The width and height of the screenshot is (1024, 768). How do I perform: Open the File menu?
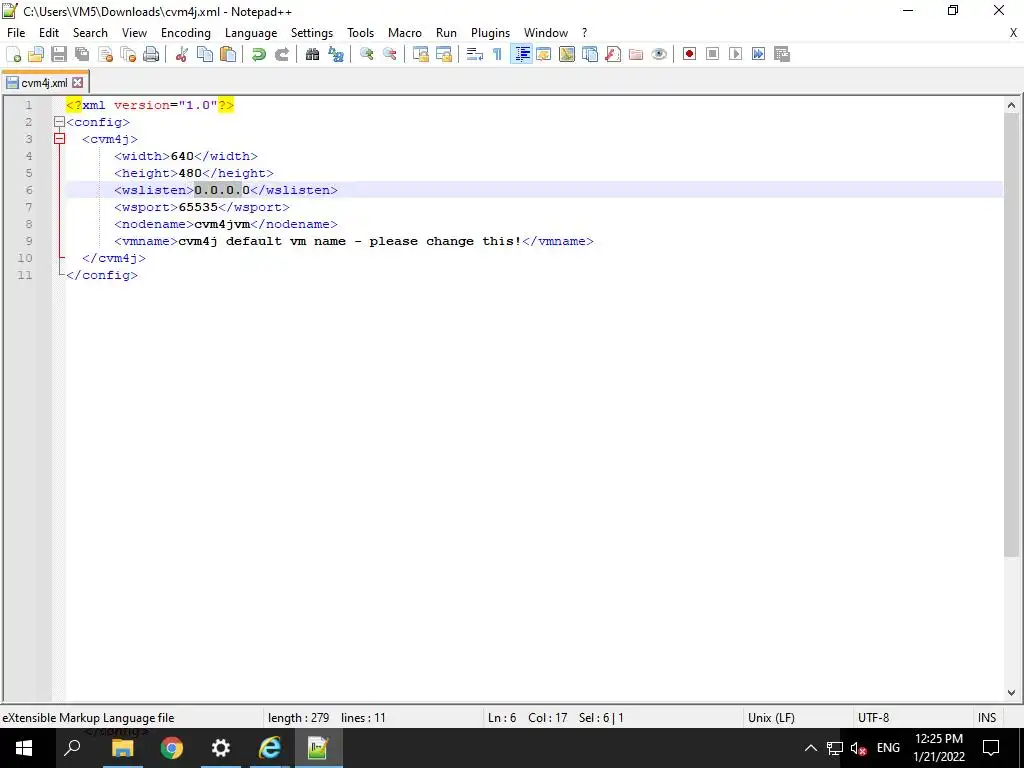[16, 33]
